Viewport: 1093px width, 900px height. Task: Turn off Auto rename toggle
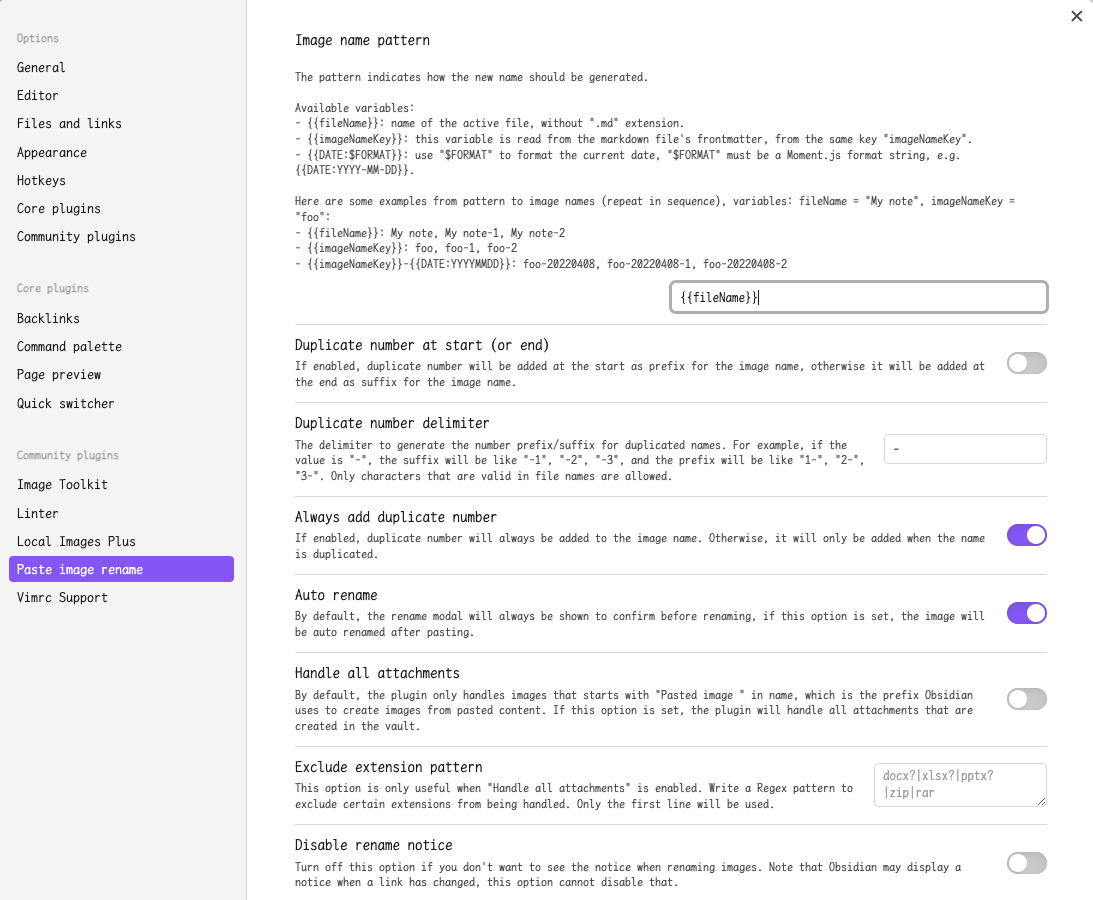click(1026, 613)
